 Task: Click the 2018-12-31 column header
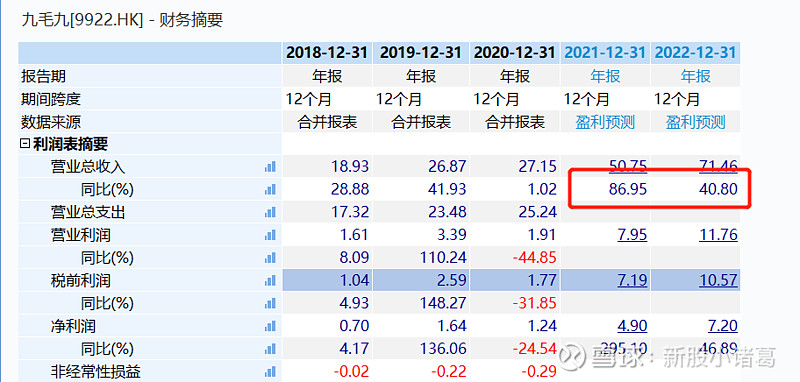click(x=327, y=53)
